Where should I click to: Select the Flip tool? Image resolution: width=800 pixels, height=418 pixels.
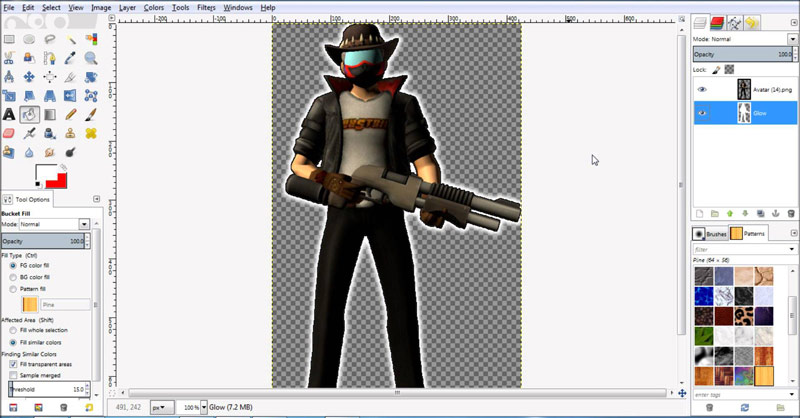coord(70,95)
